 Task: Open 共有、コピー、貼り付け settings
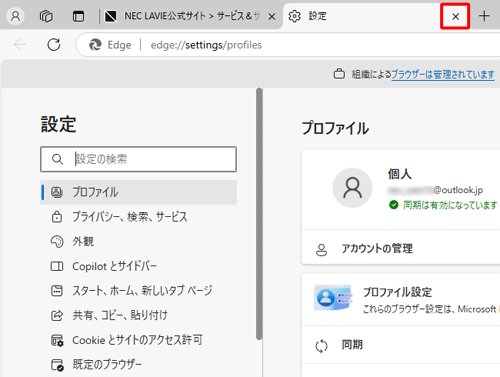pos(139,315)
